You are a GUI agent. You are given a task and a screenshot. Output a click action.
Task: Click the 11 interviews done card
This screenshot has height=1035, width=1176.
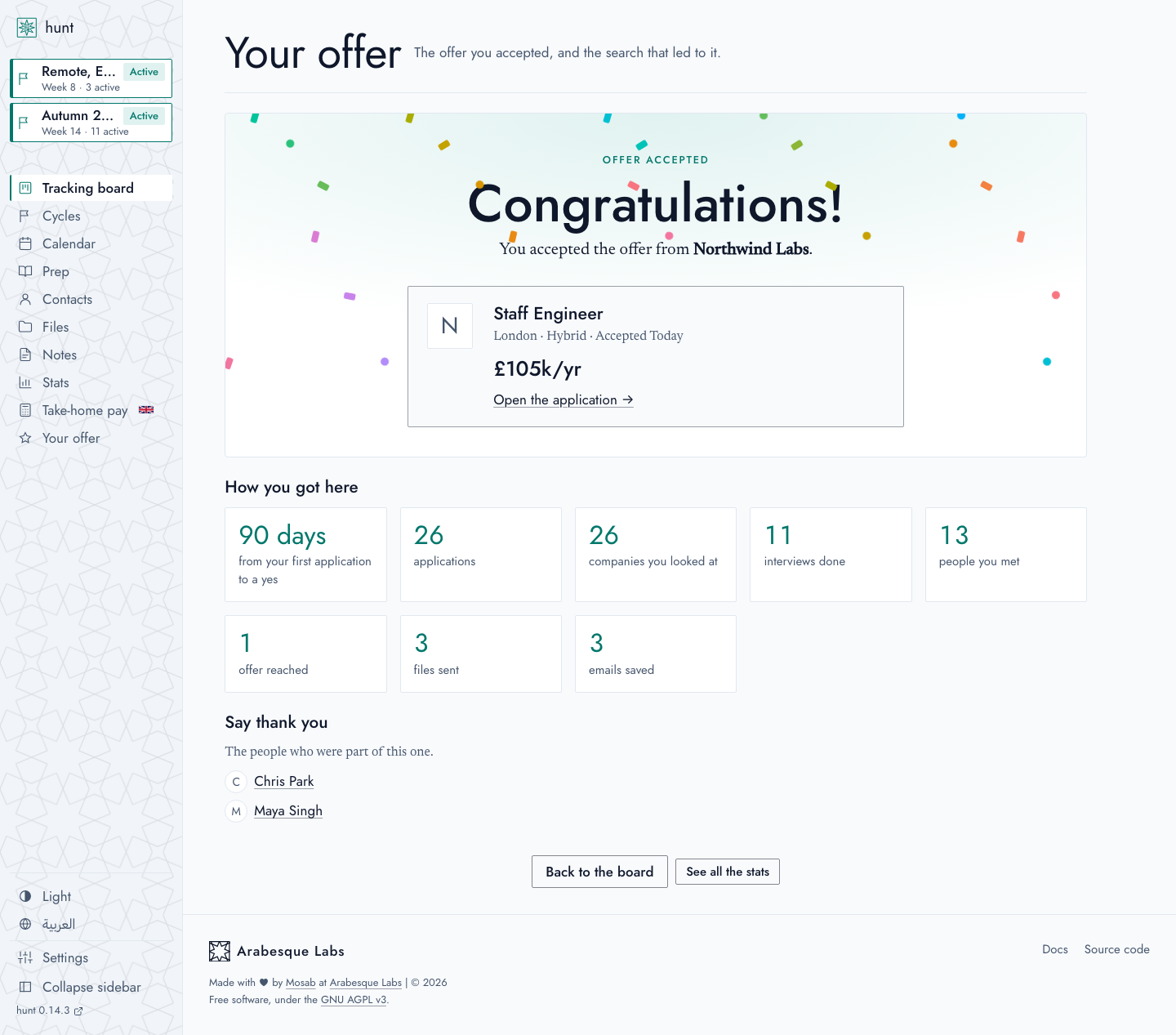click(831, 555)
